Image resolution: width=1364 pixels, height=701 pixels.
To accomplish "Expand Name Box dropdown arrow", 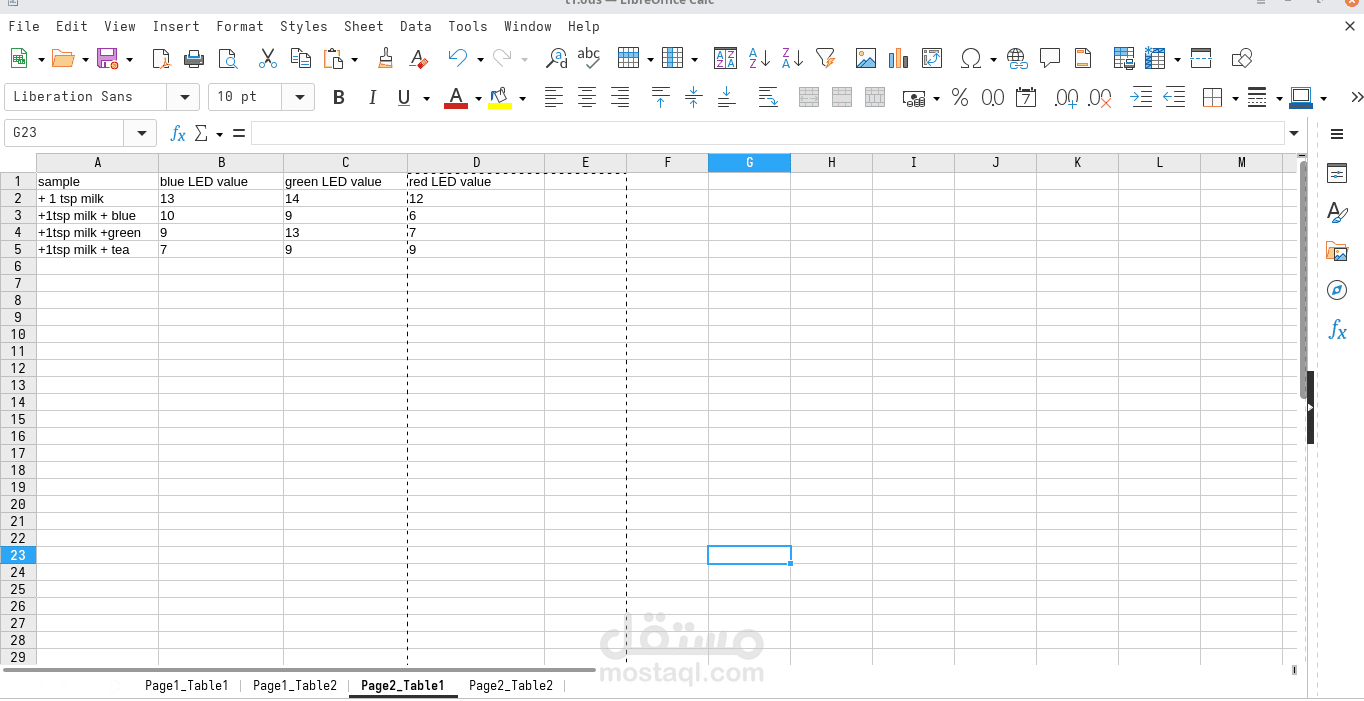I will [x=141, y=133].
